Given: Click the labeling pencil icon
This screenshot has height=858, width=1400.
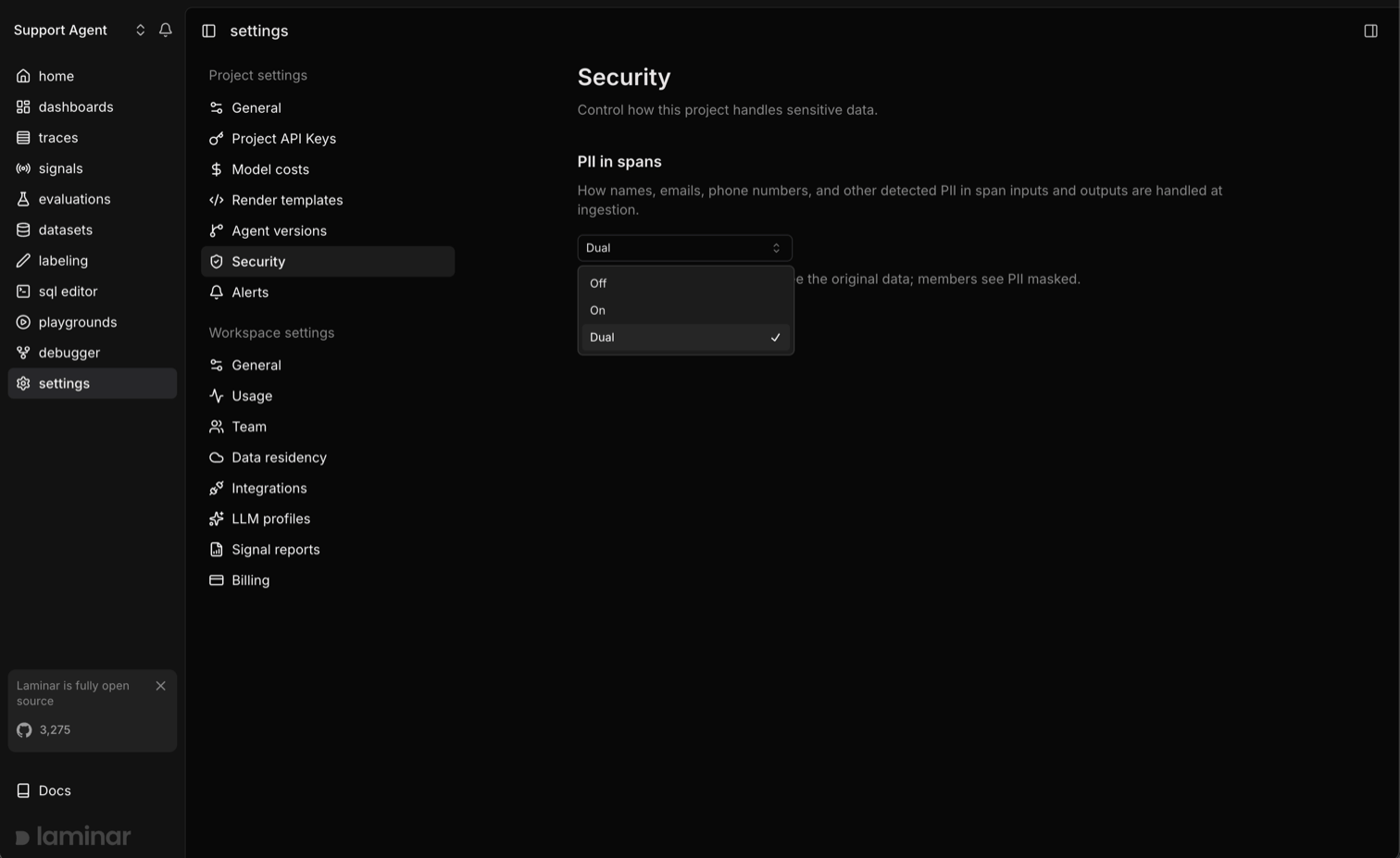Looking at the screenshot, I should pos(23,260).
